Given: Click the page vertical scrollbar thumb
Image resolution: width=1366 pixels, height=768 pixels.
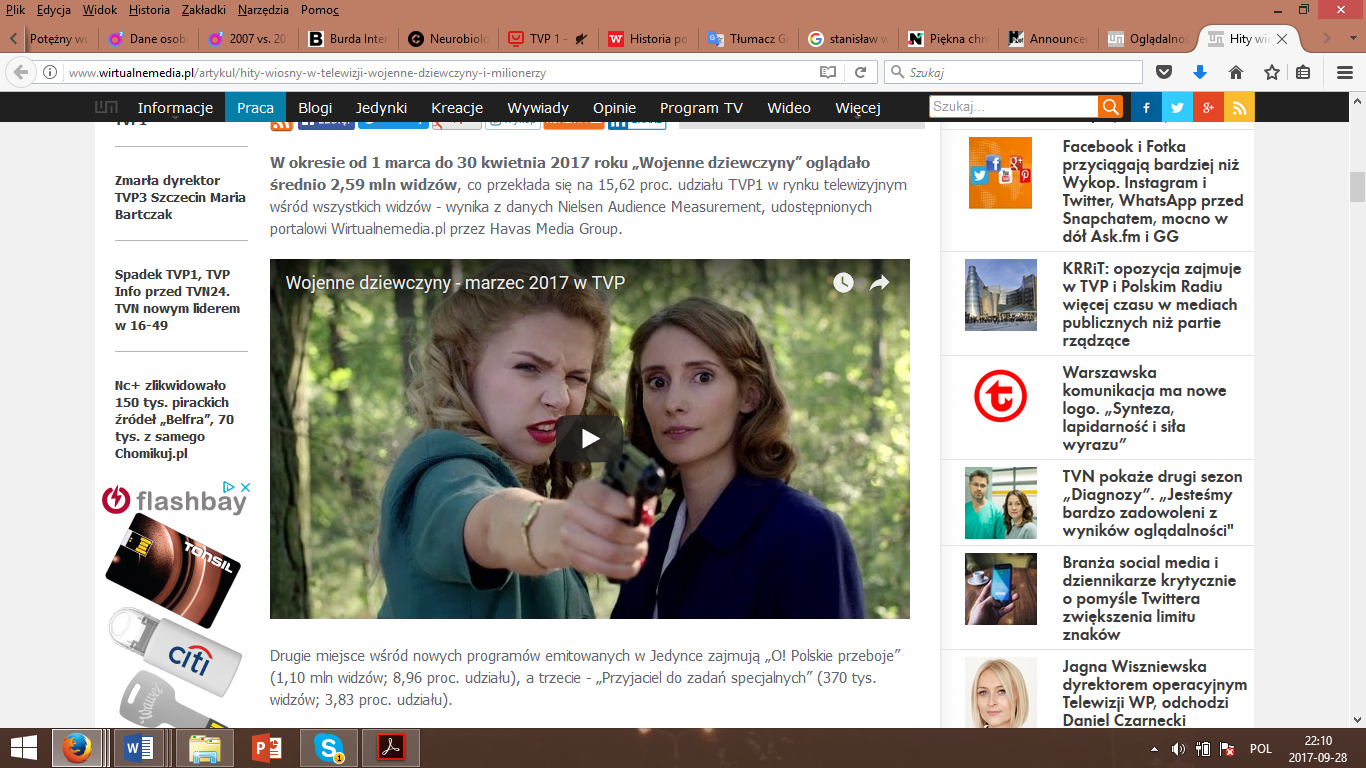Looking at the screenshot, I should (x=1357, y=186).
